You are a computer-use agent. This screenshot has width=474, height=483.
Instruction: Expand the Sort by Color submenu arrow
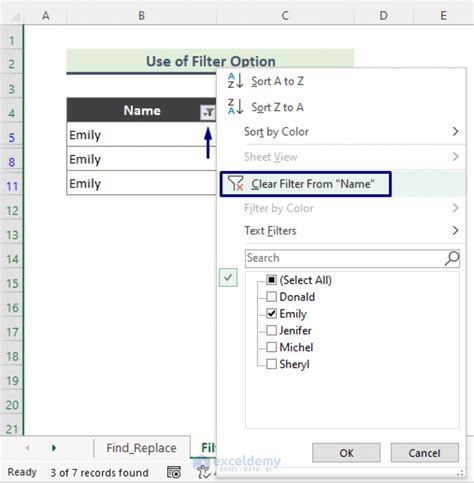pyautogui.click(x=455, y=132)
